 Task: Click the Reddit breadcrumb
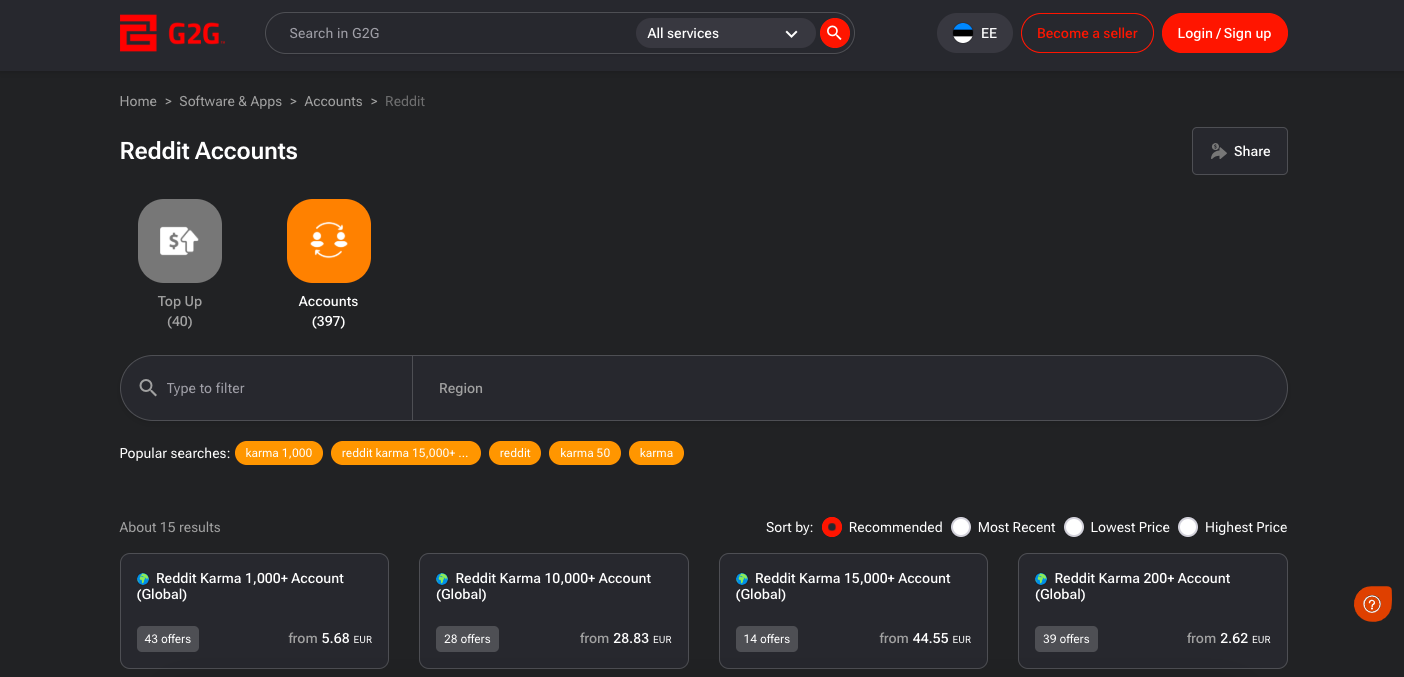(x=405, y=101)
